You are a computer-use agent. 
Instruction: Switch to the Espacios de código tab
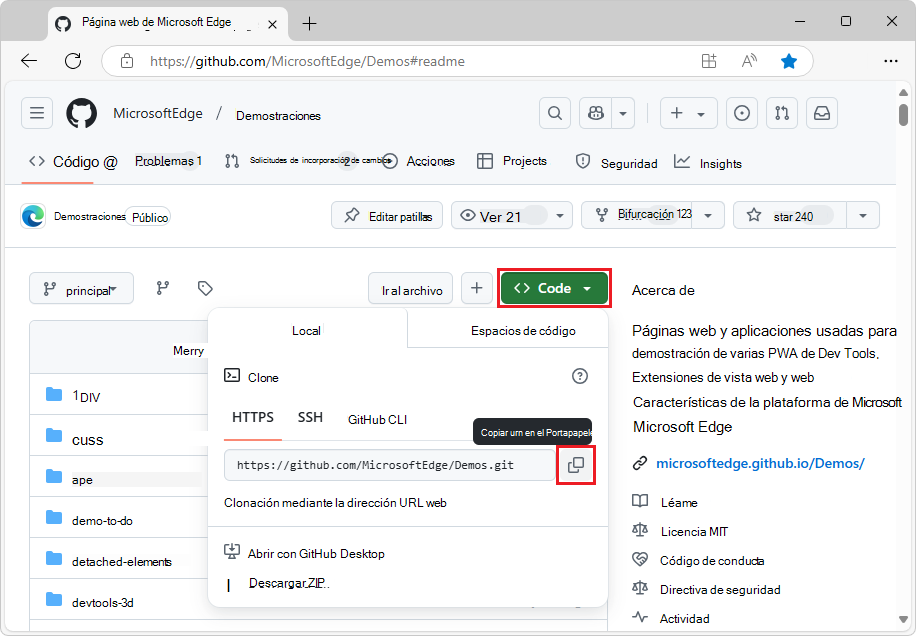pyautogui.click(x=508, y=331)
